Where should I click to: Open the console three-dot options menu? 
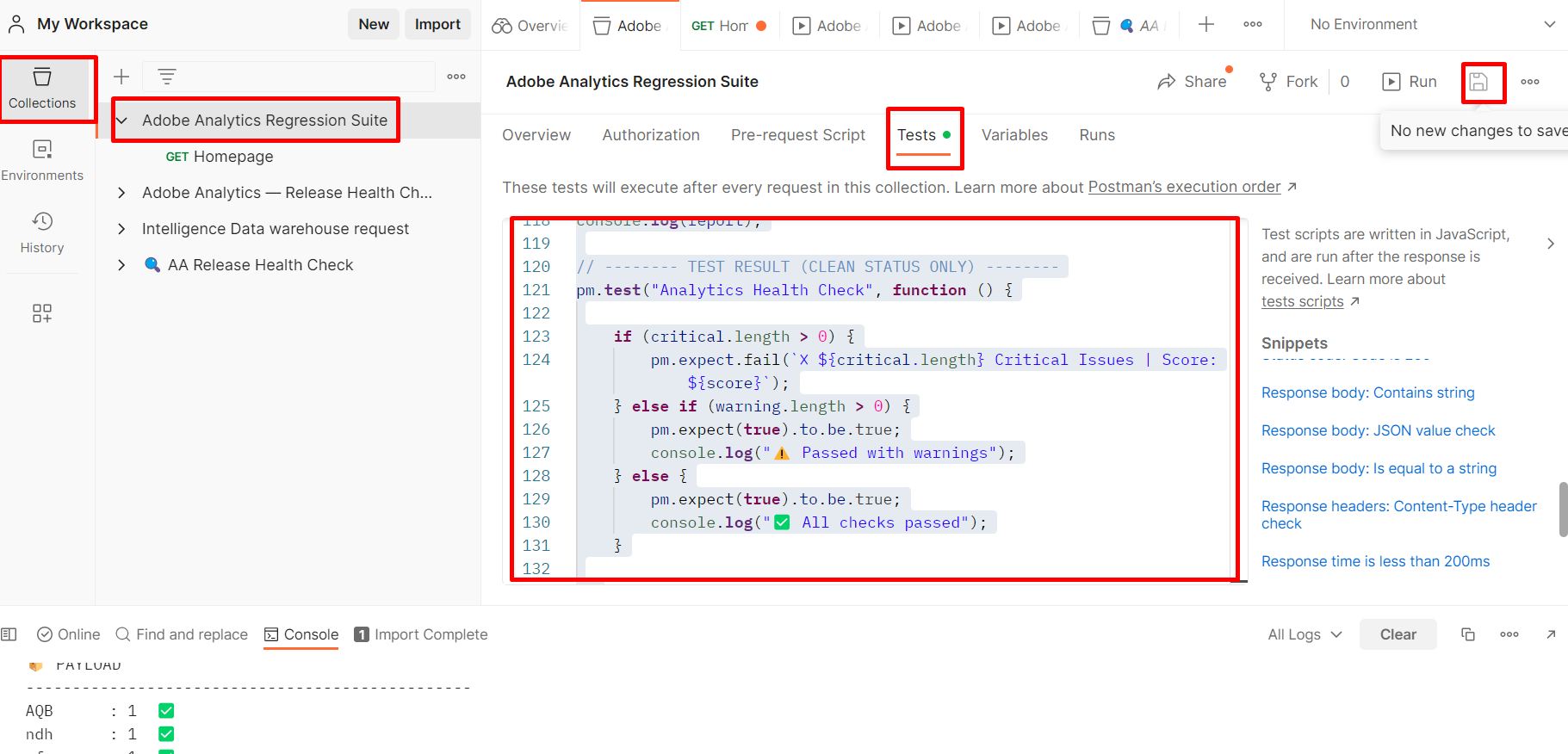[x=1509, y=634]
